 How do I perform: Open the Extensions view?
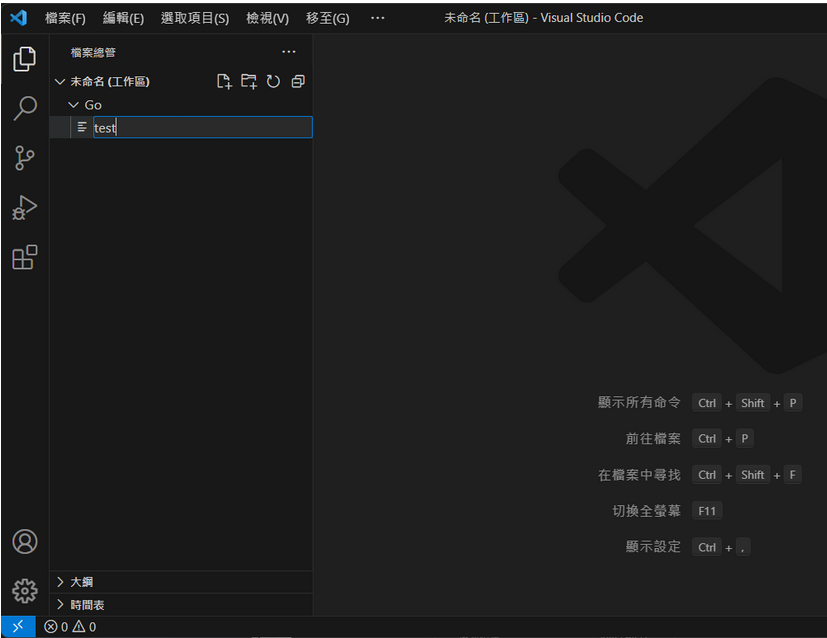[24, 257]
